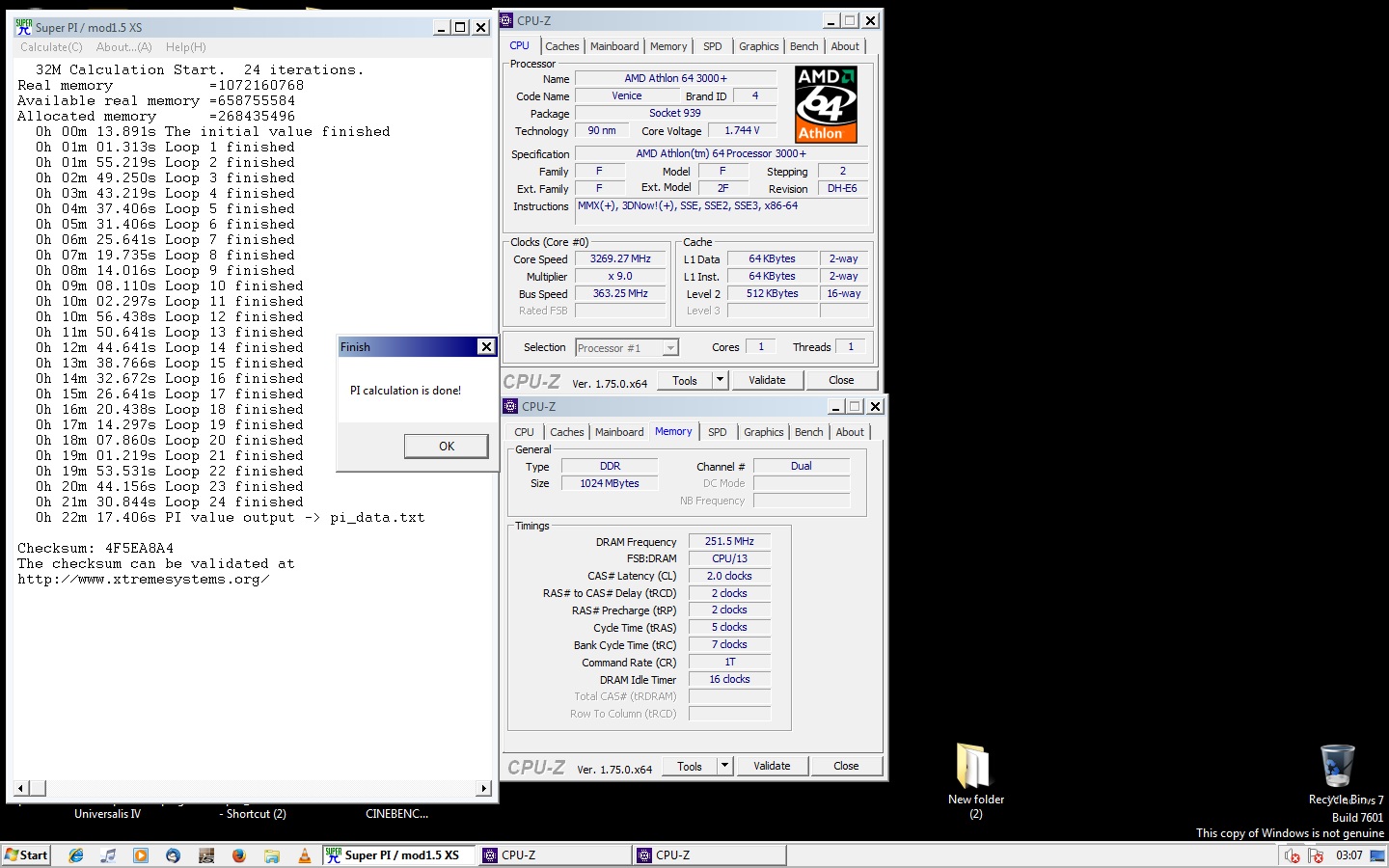Switch to SPD tab in the CPU-Z window with the CPU tab open
The height and width of the screenshot is (868, 1389).
(x=713, y=46)
